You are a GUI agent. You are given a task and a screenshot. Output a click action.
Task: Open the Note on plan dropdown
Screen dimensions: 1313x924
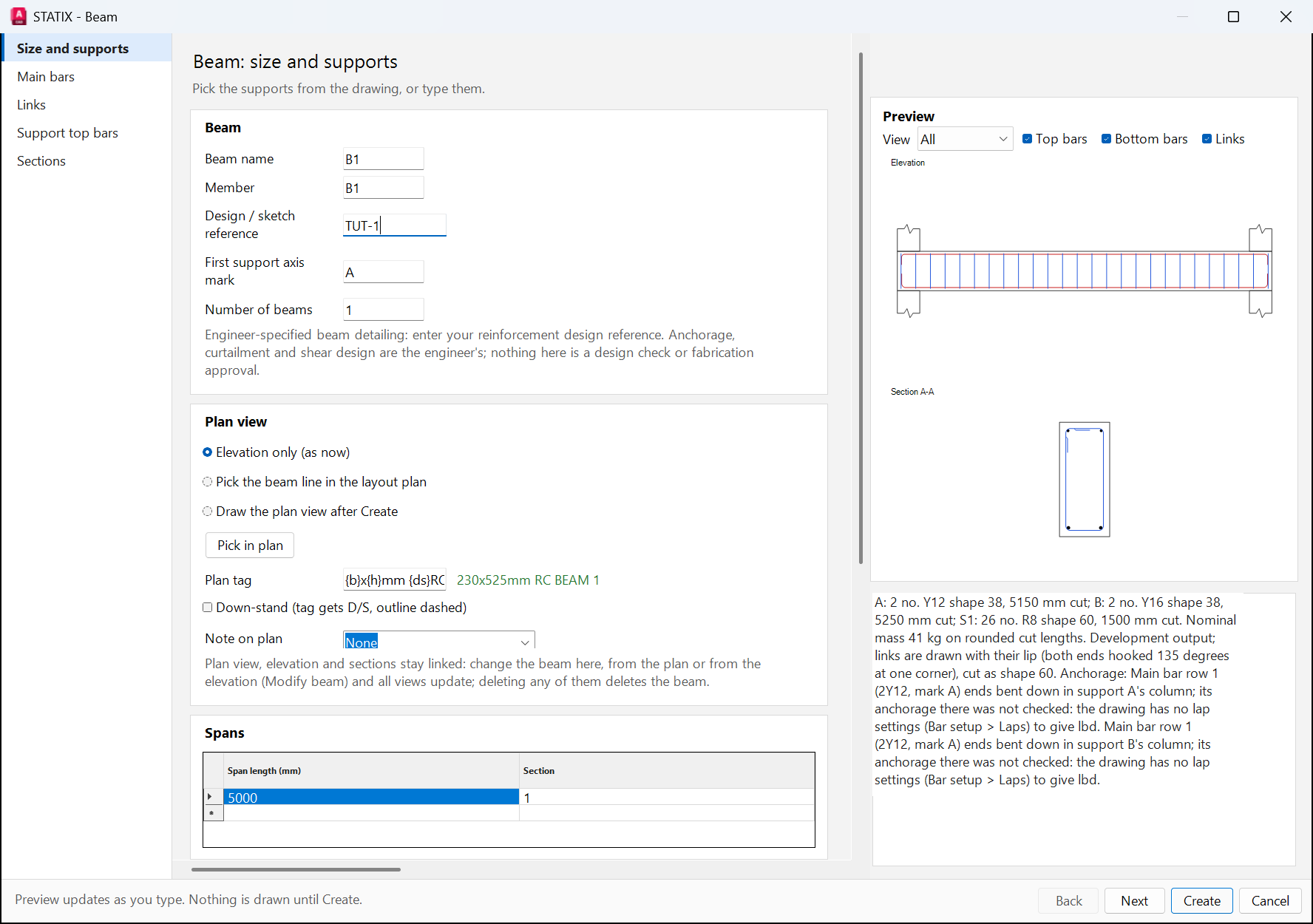point(439,641)
